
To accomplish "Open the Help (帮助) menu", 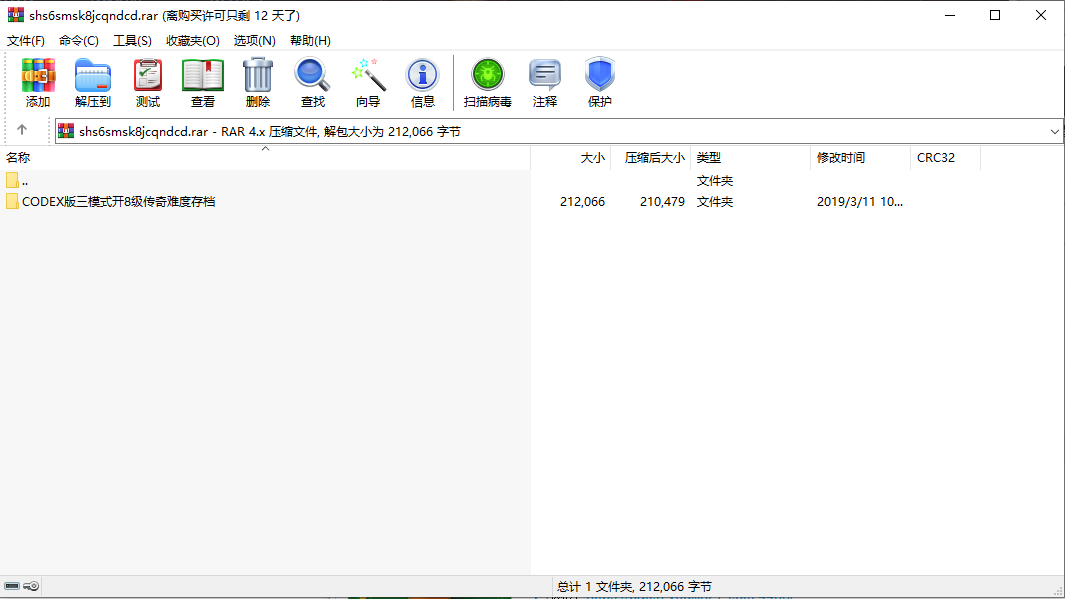I will tap(310, 41).
